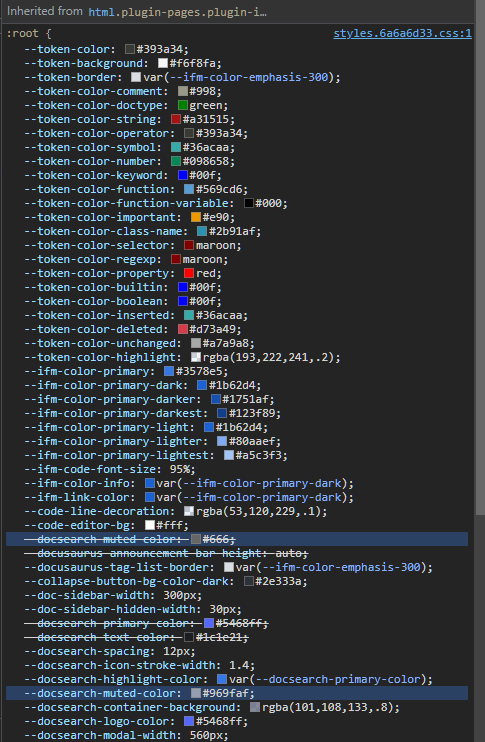Click the --ifm-color-primary-lighter swatch #80aaef

point(222,441)
